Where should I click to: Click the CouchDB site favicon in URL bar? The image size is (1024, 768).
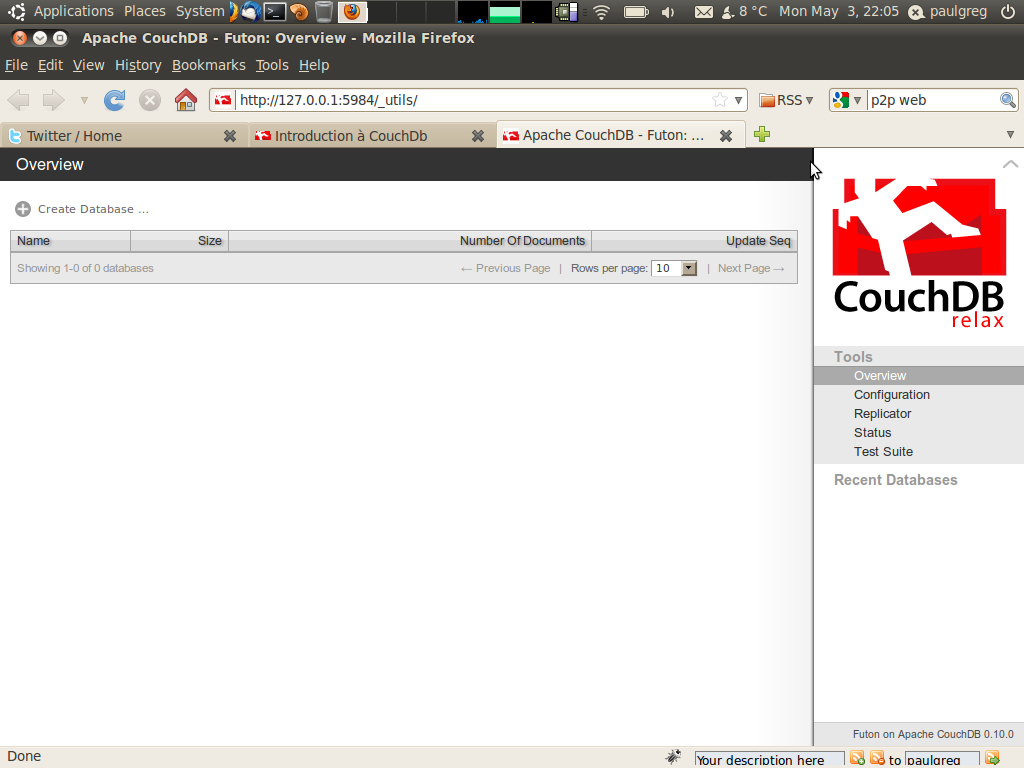click(x=223, y=100)
